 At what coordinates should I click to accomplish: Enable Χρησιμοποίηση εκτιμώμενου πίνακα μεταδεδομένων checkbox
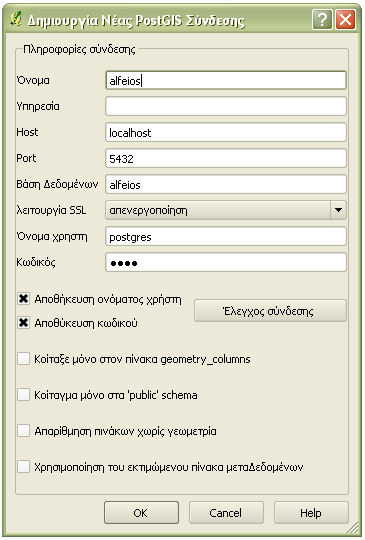point(23,467)
